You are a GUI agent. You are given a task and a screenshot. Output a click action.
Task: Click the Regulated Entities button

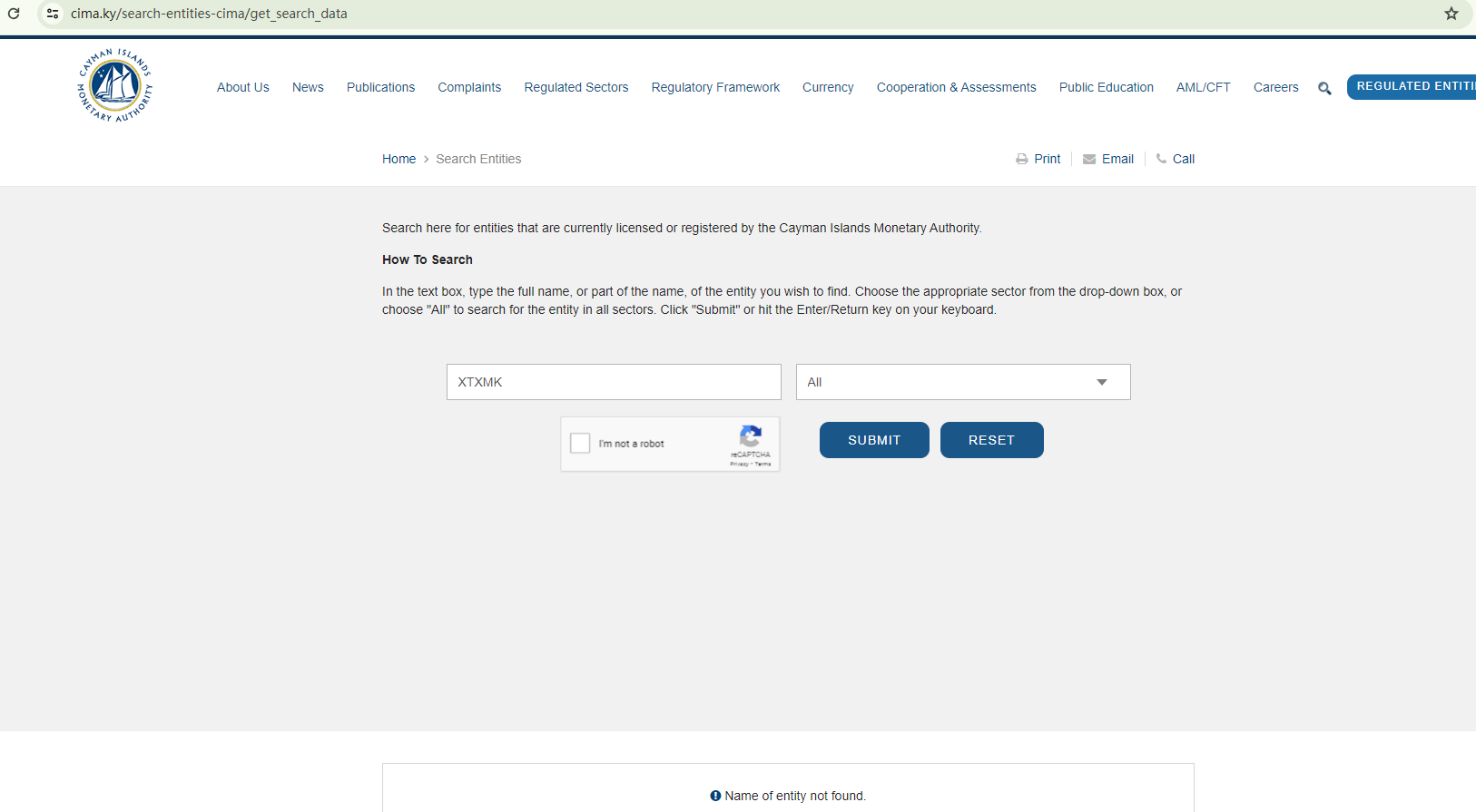1412,86
